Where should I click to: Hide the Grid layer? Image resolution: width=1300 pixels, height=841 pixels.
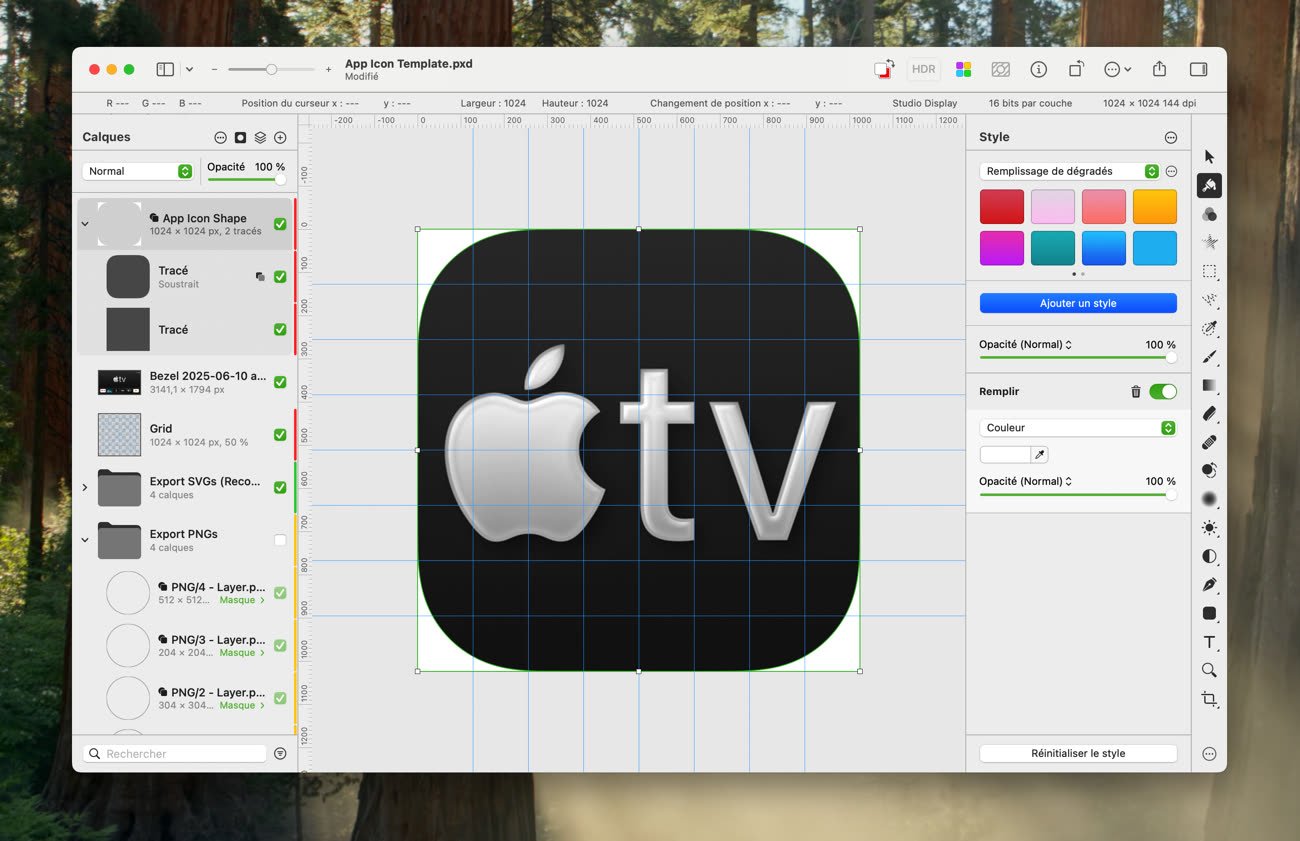coord(280,435)
